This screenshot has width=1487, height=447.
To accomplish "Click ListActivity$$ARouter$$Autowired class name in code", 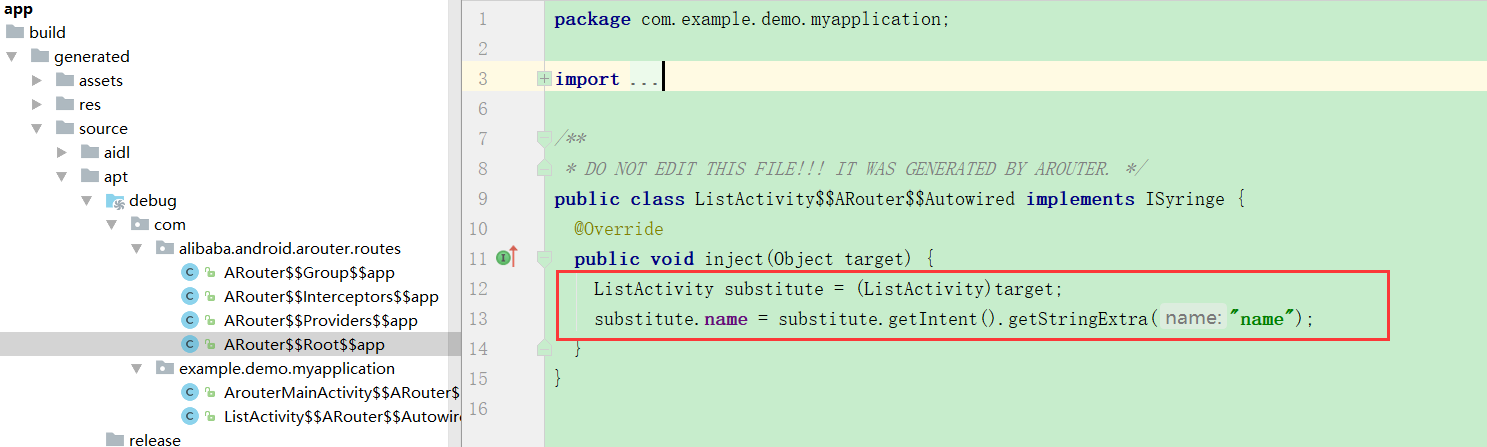I will [x=855, y=199].
